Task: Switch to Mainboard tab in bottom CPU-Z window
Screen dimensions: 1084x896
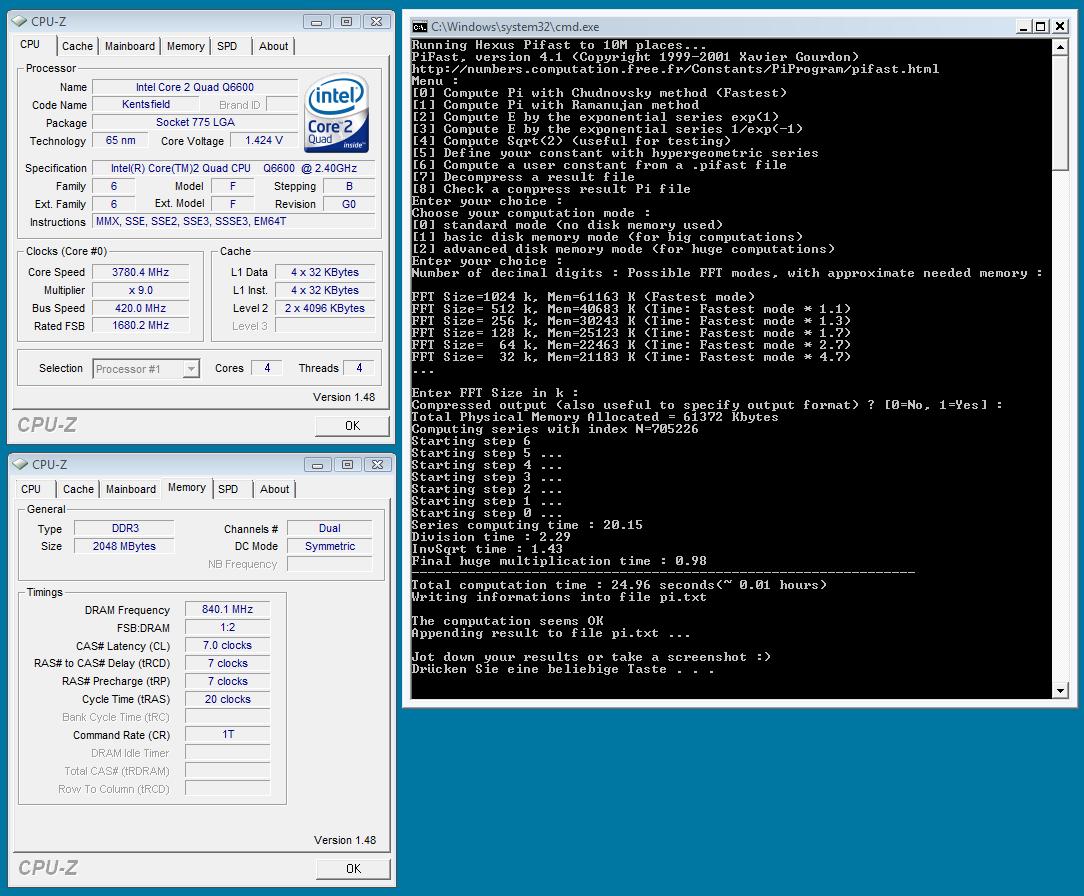Action: [131, 489]
